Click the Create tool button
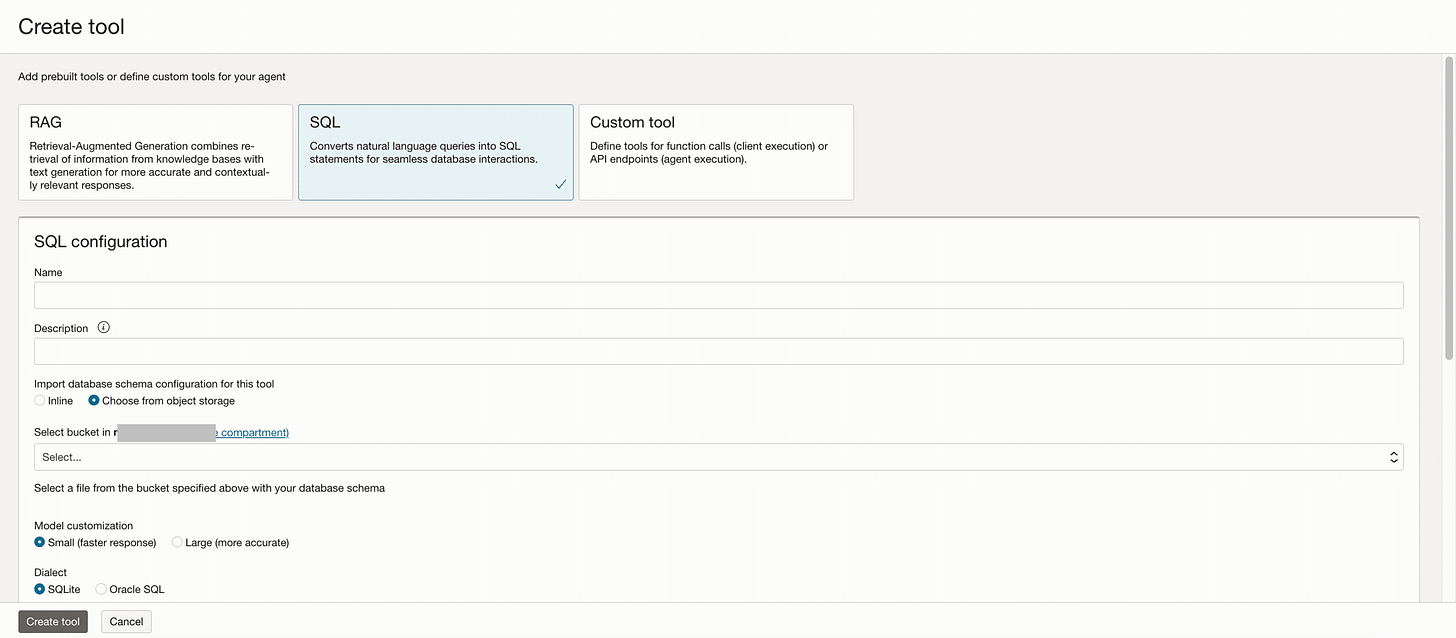1456x638 pixels. pyautogui.click(x=53, y=621)
